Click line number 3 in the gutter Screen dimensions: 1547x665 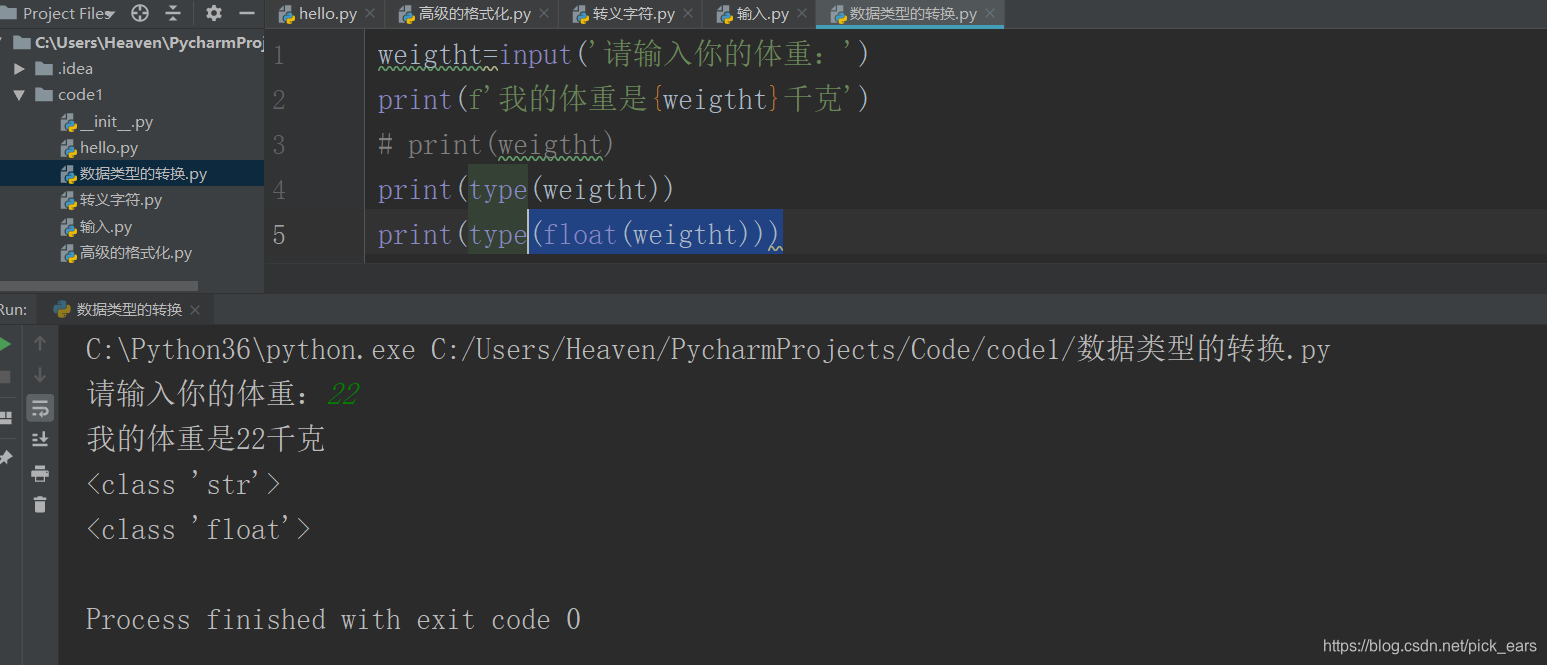coord(279,145)
